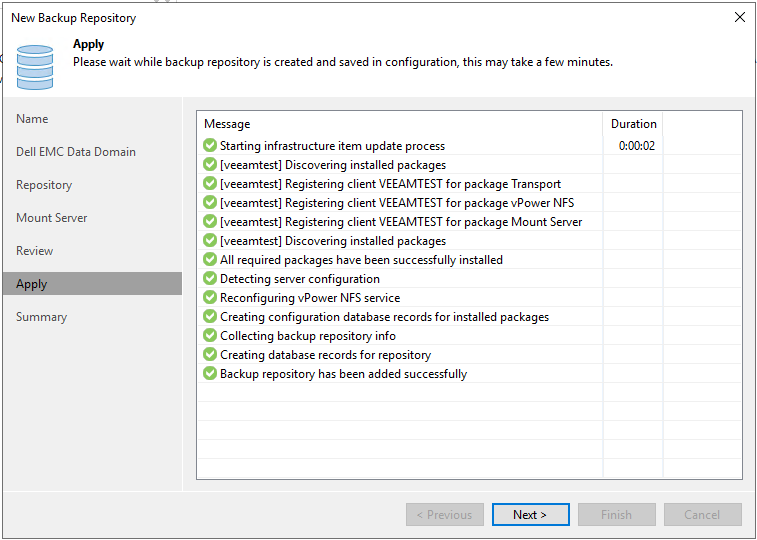The width and height of the screenshot is (757, 540).
Task: Jump to the Summary step
Action: click(42, 317)
